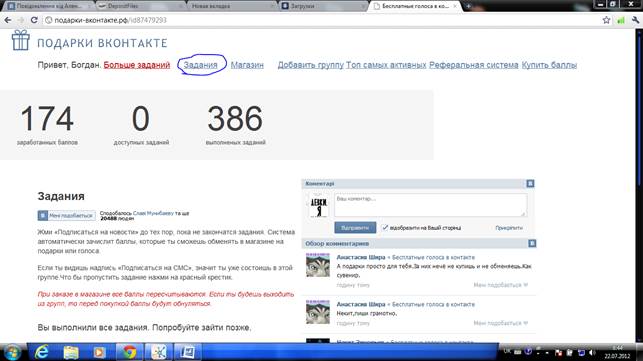Open the 'Бесплатные голоса в контакте' link on the 'Некит, пиши грамотно' comment
643x361 pixels.
(x=433, y=304)
